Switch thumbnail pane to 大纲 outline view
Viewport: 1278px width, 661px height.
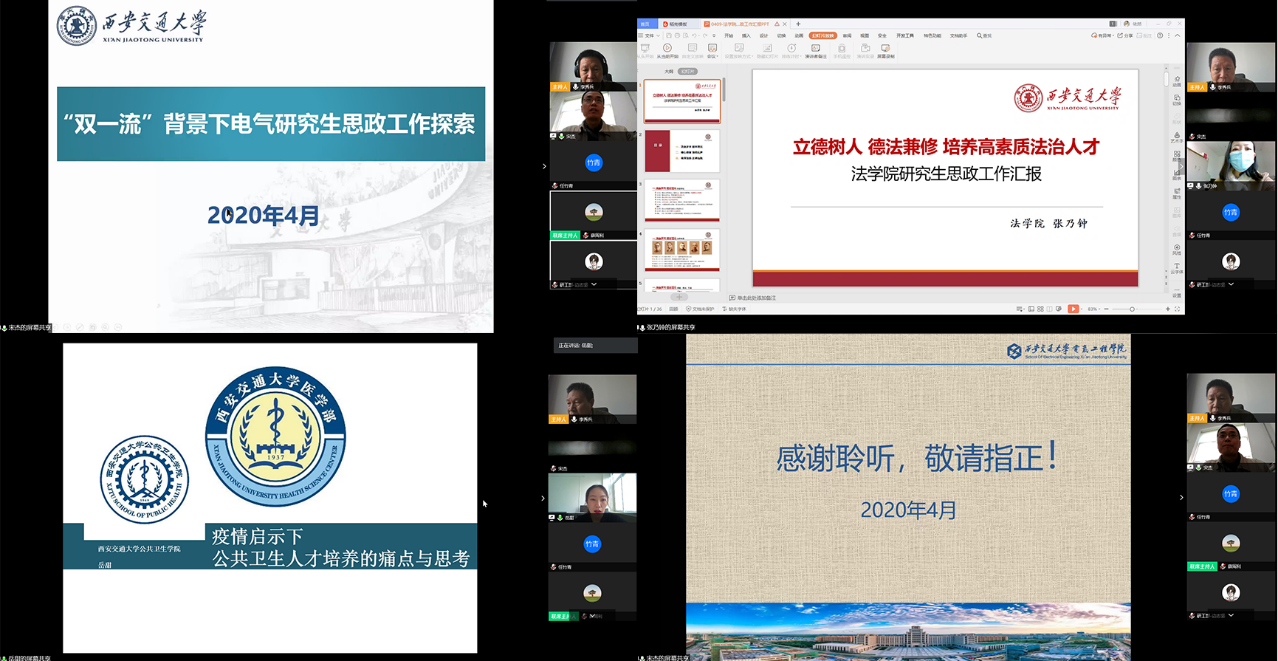point(669,72)
